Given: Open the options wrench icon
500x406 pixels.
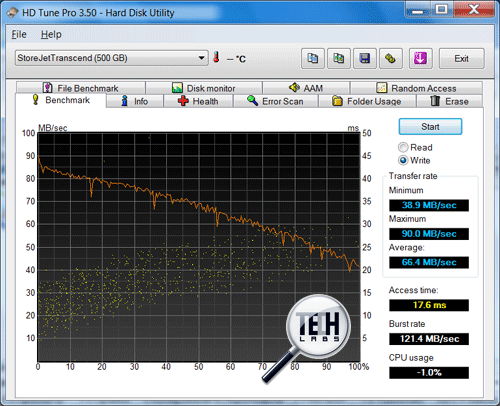Looking at the screenshot, I should click(391, 58).
